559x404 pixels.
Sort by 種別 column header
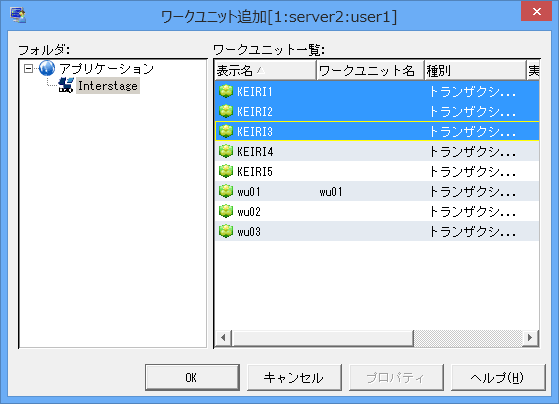click(x=475, y=70)
